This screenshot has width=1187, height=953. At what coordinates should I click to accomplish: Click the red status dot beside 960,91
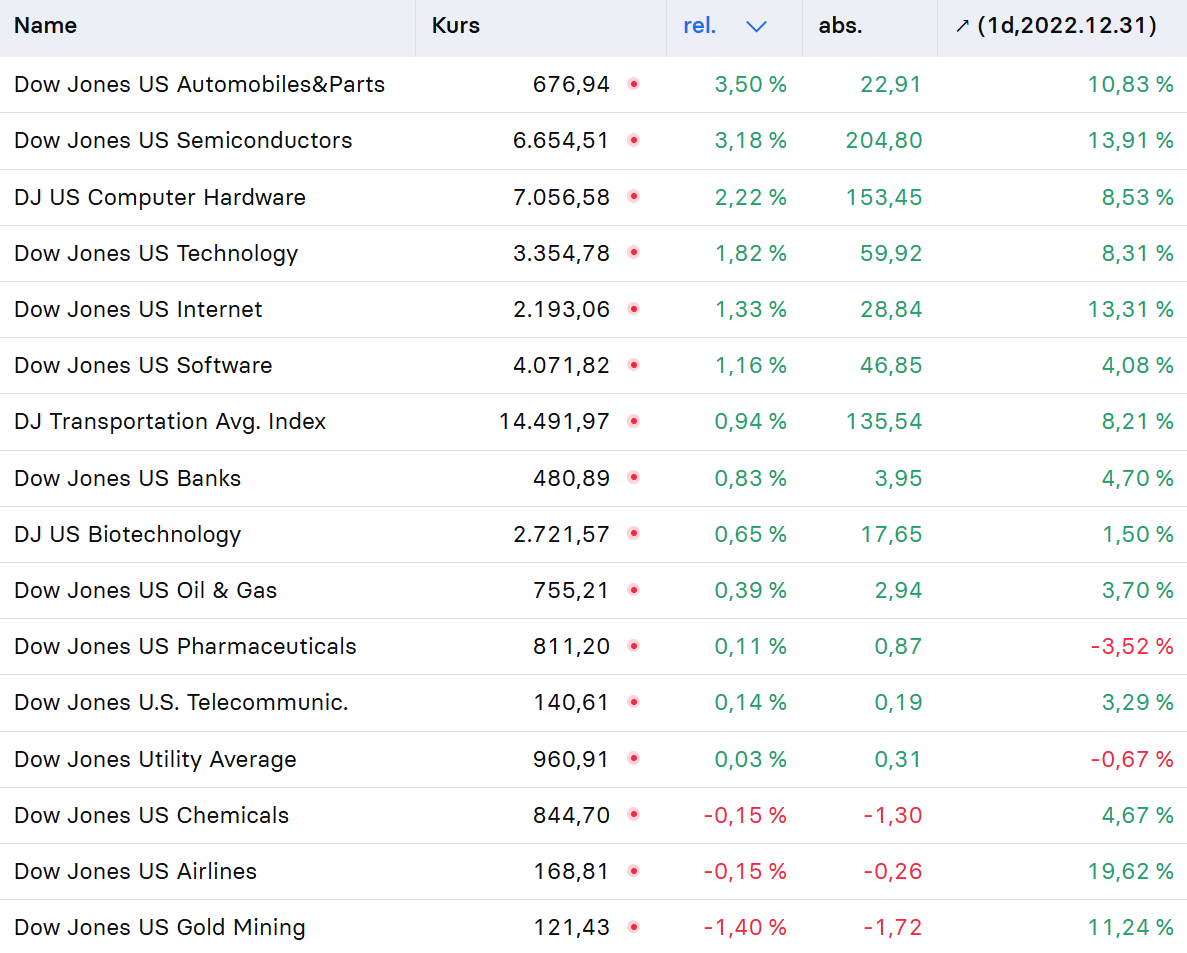634,758
